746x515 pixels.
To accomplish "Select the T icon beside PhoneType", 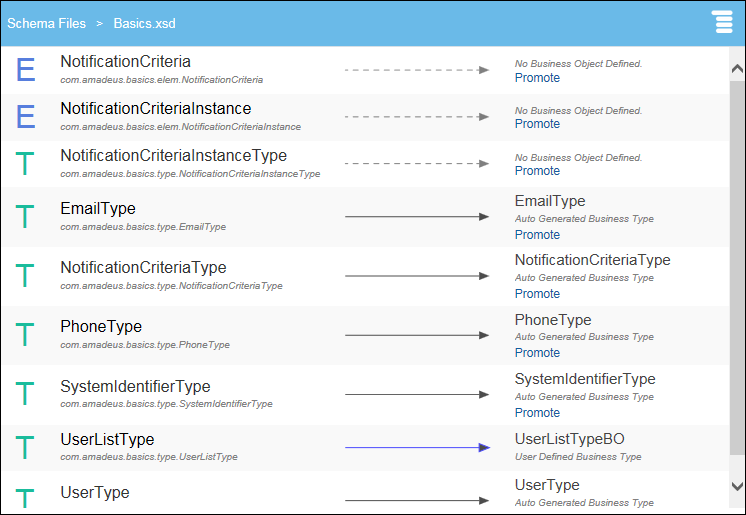I will 26,334.
